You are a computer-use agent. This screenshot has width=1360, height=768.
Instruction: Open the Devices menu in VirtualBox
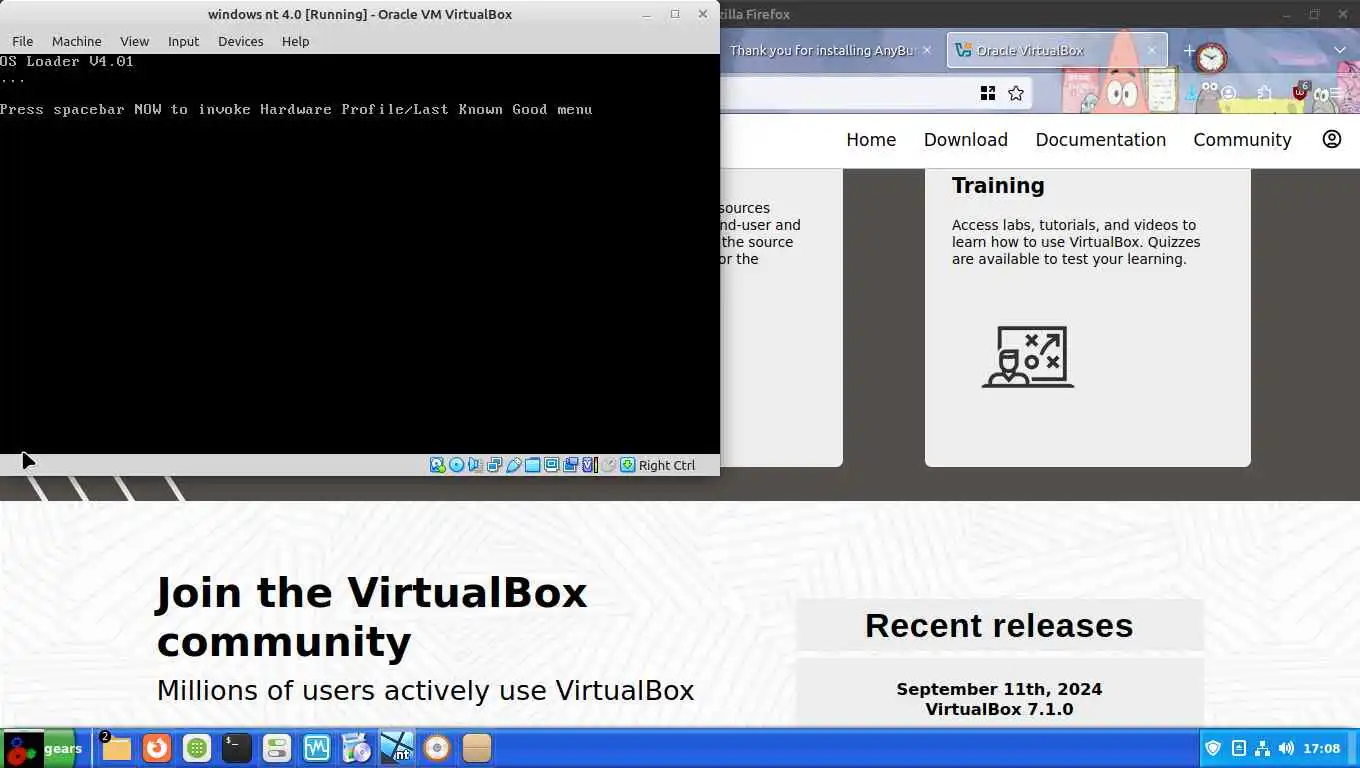240,41
